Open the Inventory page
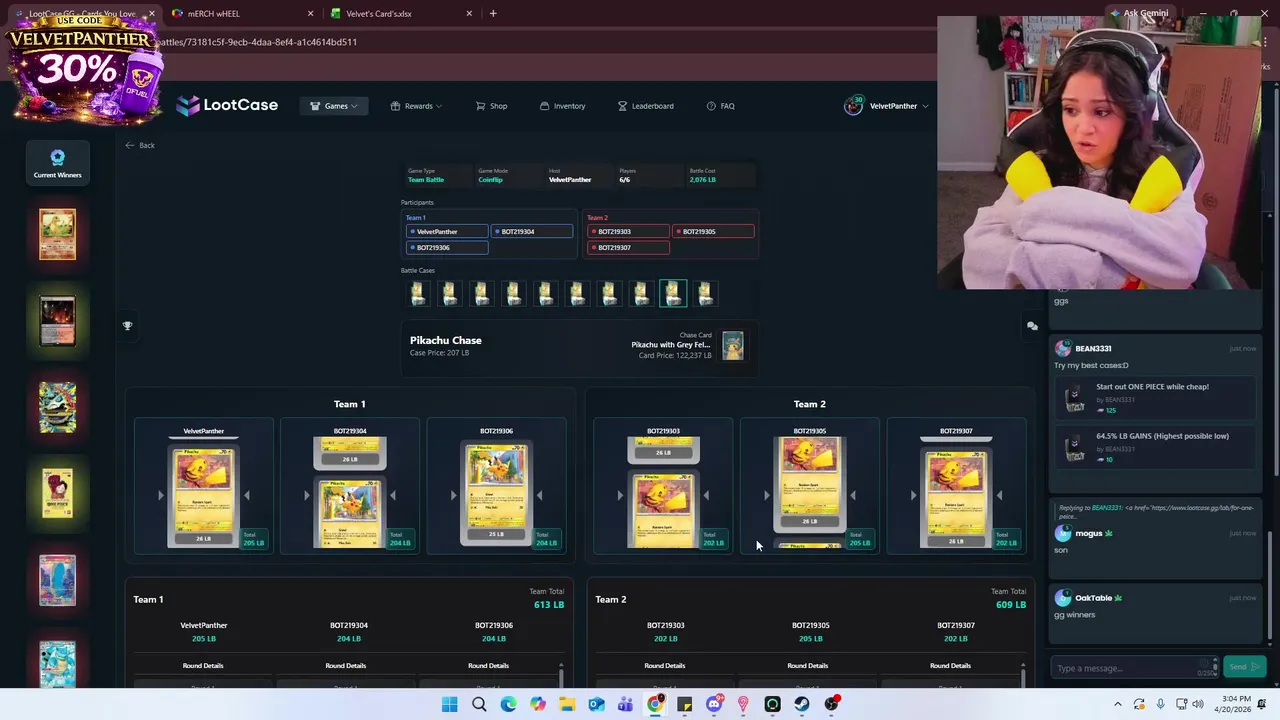Viewport: 1280px width, 720px height. (562, 106)
